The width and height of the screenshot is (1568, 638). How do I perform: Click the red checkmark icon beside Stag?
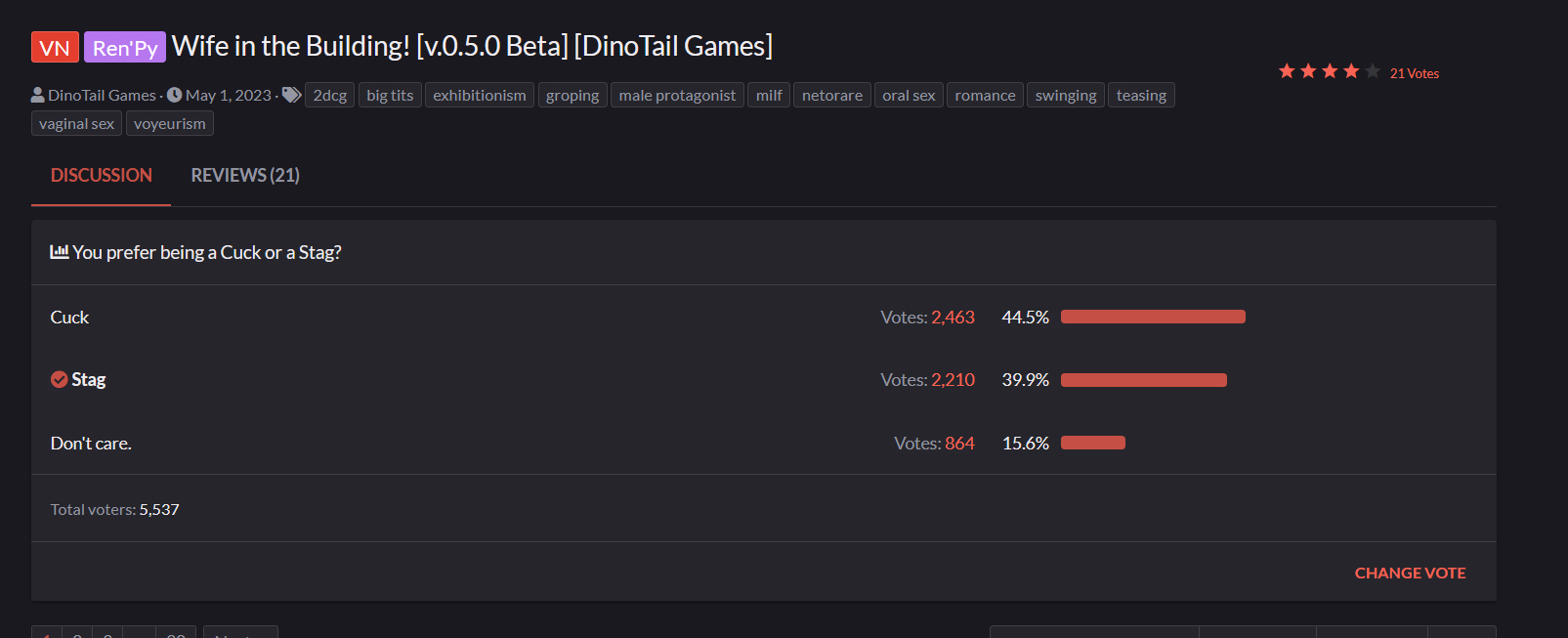click(60, 380)
